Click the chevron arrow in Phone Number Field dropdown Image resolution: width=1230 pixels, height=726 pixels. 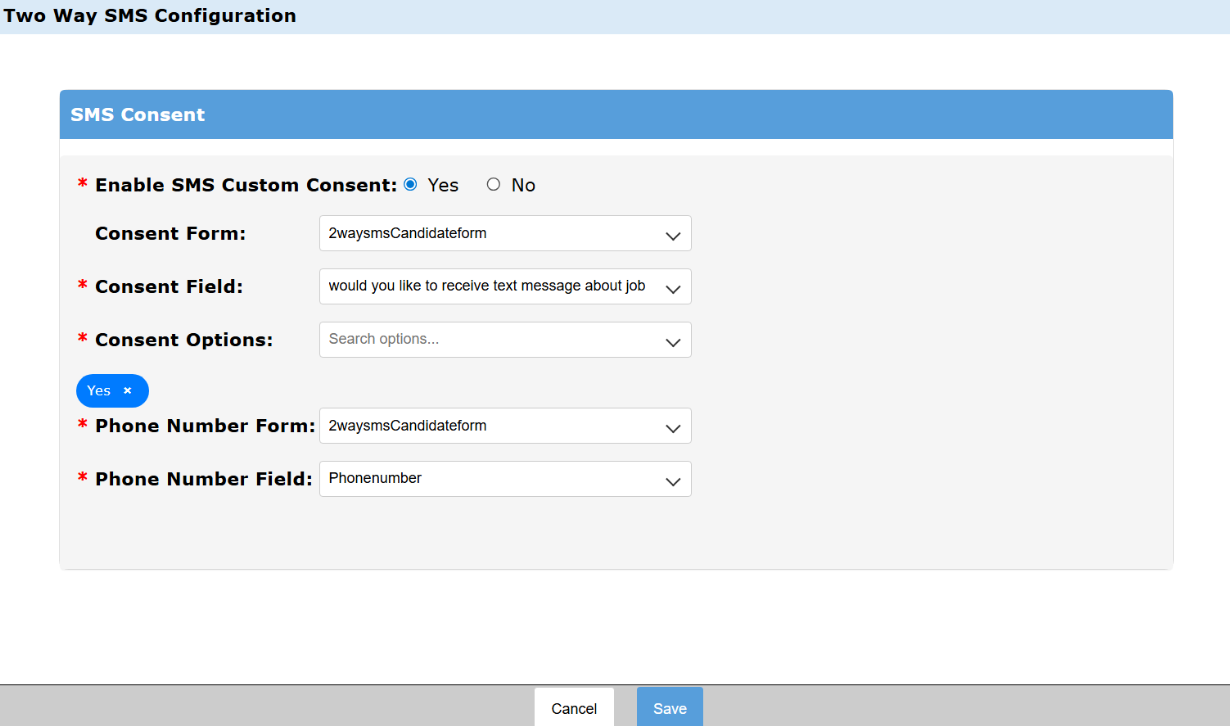click(673, 481)
